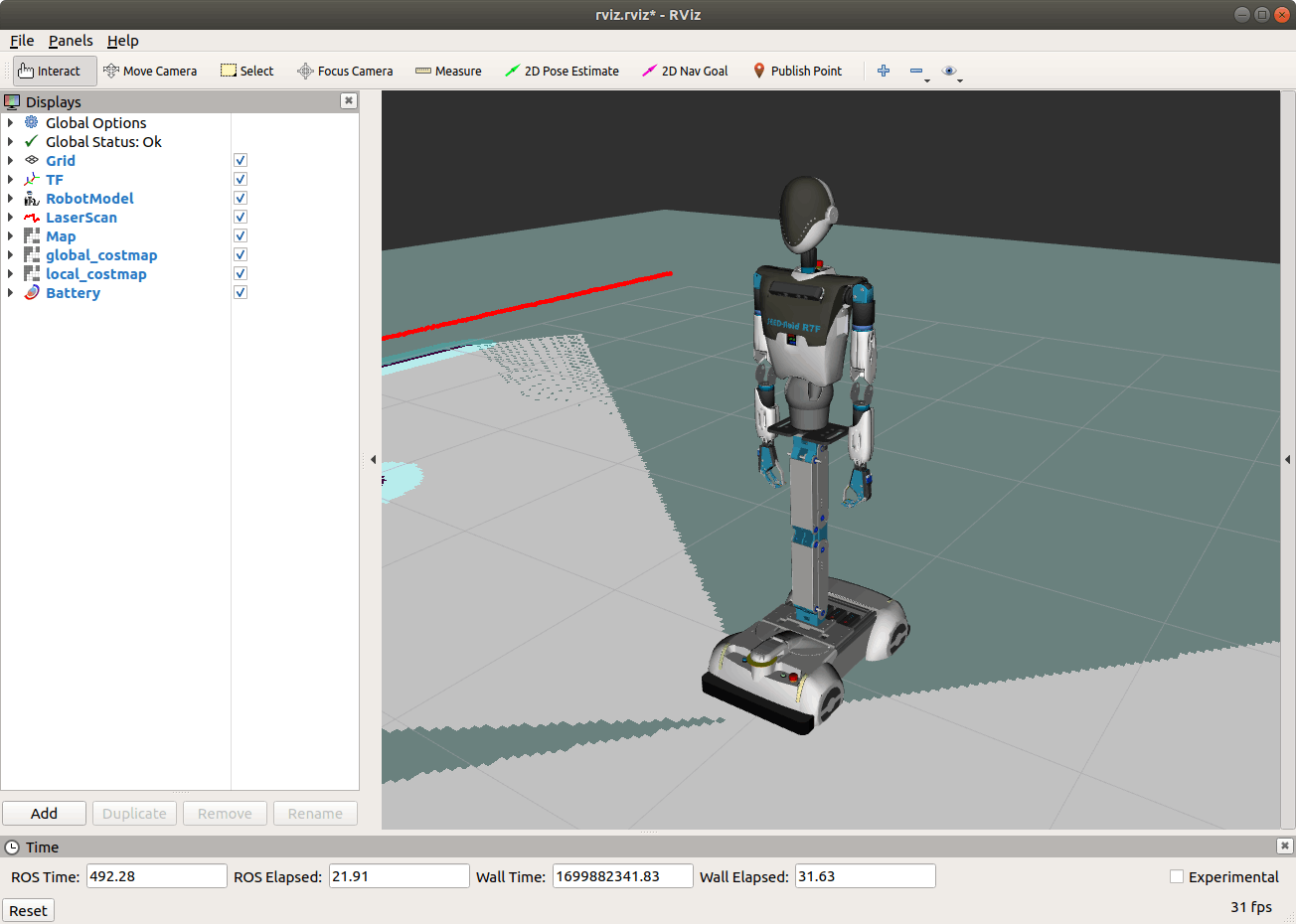Screen dimensions: 1296x924
Task: Select the 2D Nav Goal tool
Action: (685, 71)
